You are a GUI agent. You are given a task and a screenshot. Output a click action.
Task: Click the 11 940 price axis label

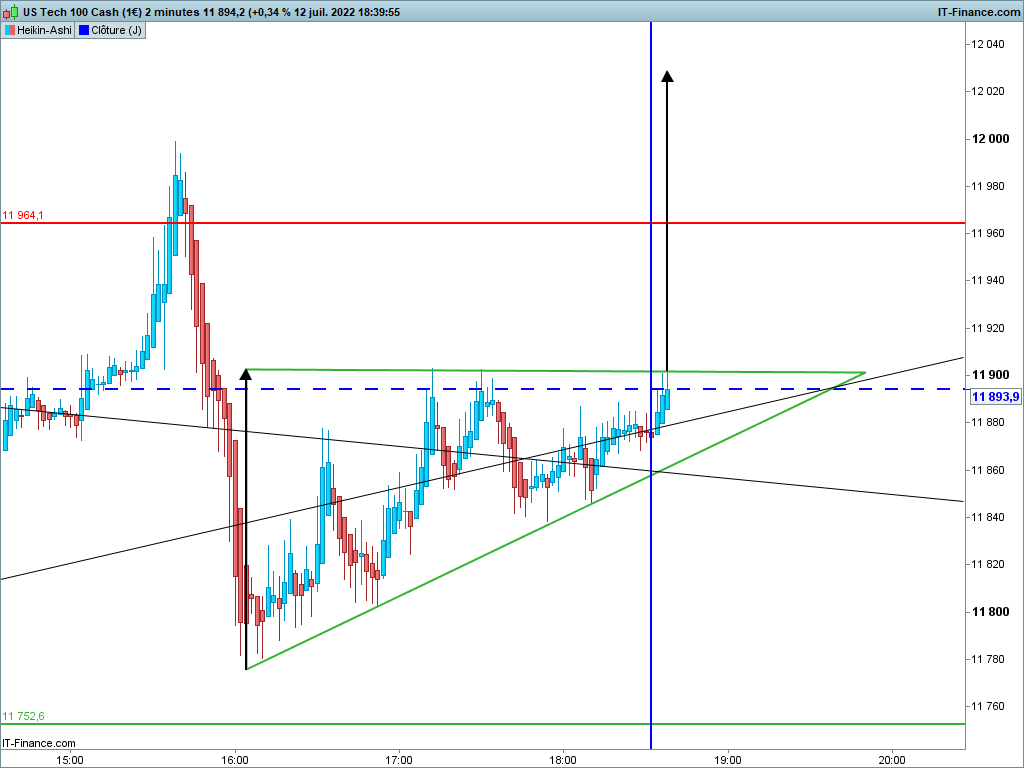point(987,280)
